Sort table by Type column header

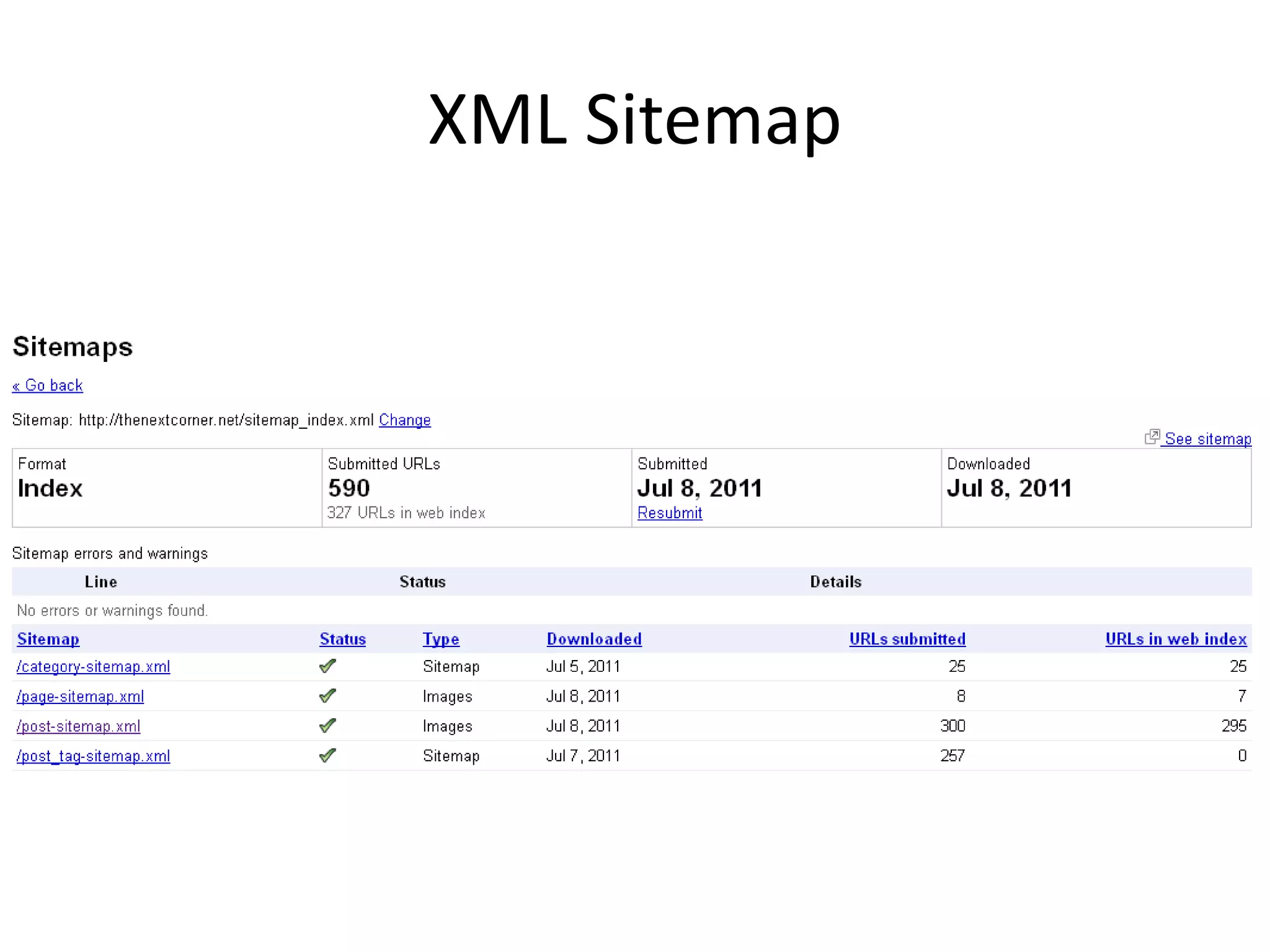point(441,639)
